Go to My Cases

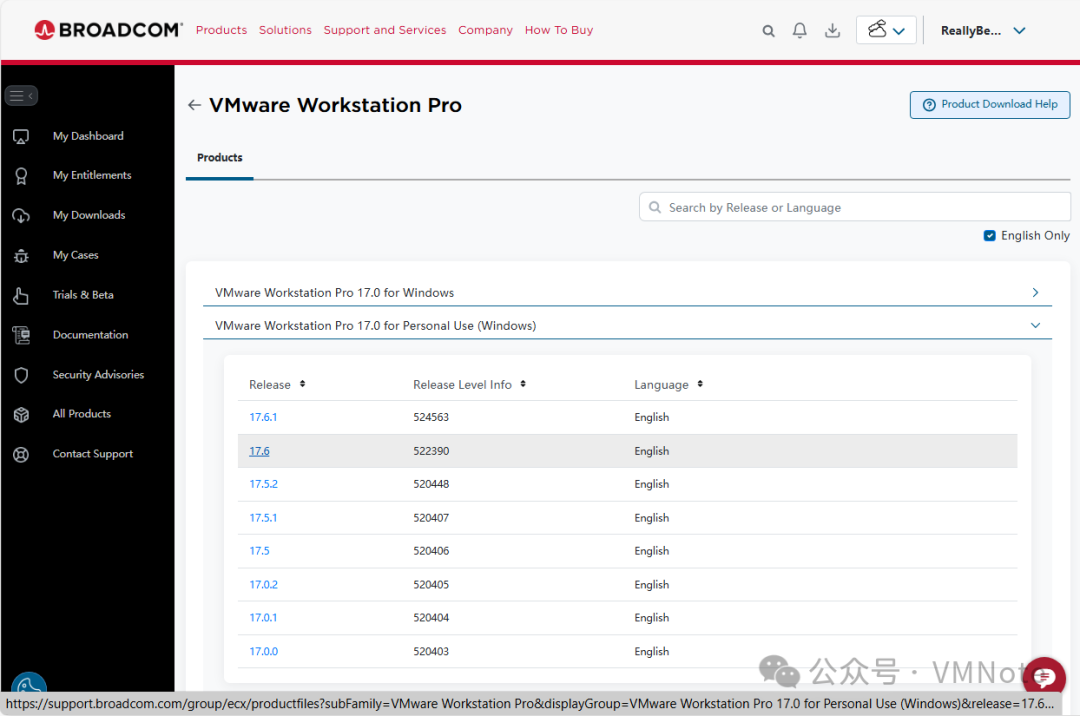tap(76, 255)
